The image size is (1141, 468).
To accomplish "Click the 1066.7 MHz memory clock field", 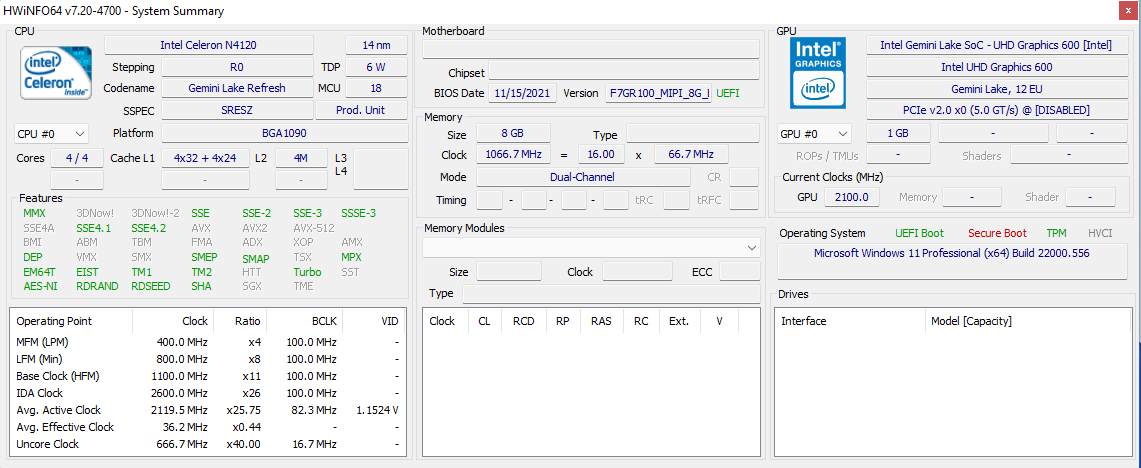I will pos(513,154).
